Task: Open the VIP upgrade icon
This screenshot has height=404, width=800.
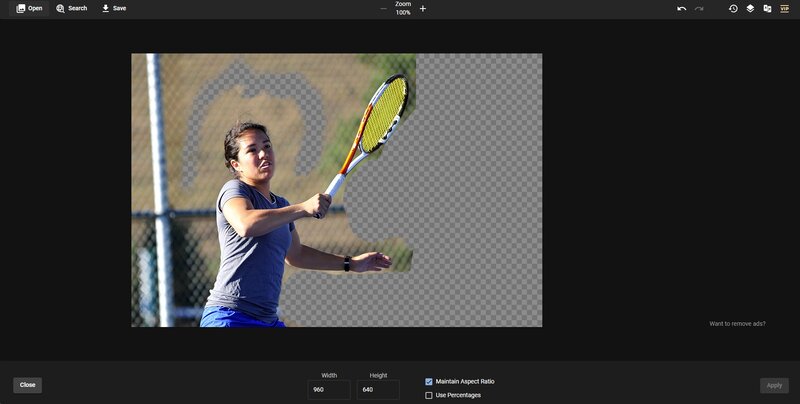Action: 784,9
